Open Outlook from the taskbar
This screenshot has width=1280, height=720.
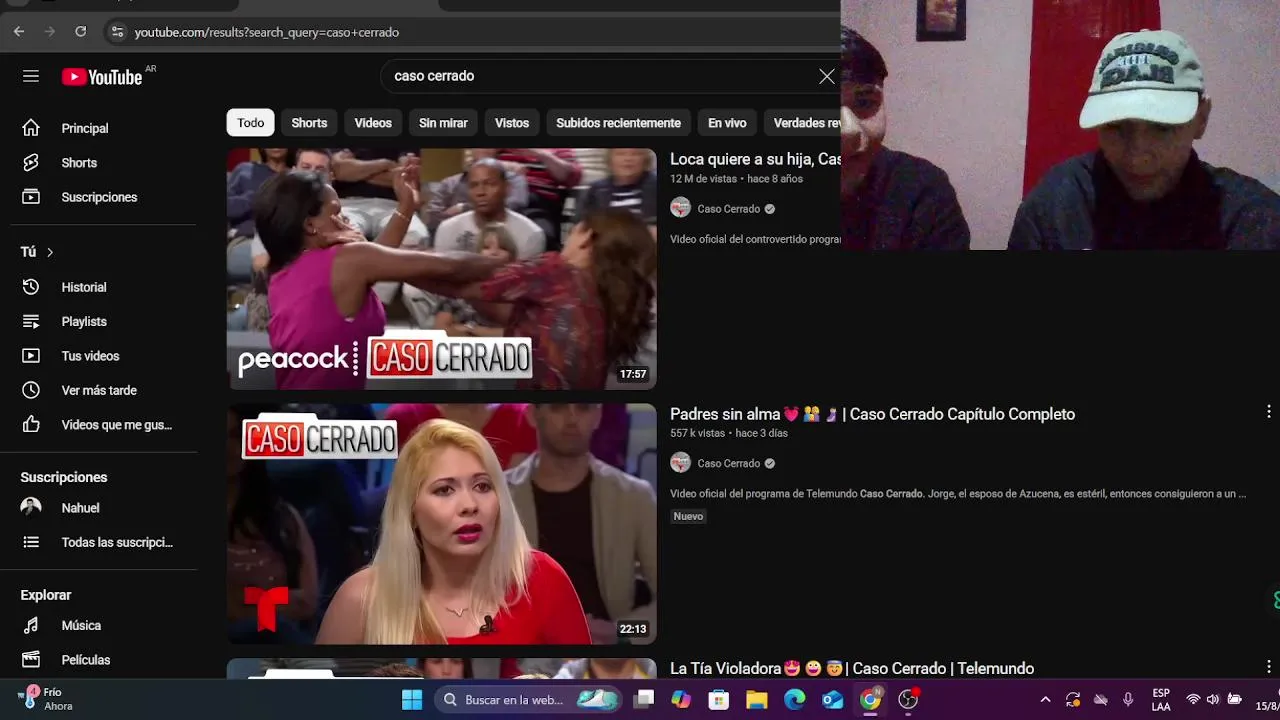[x=832, y=700]
